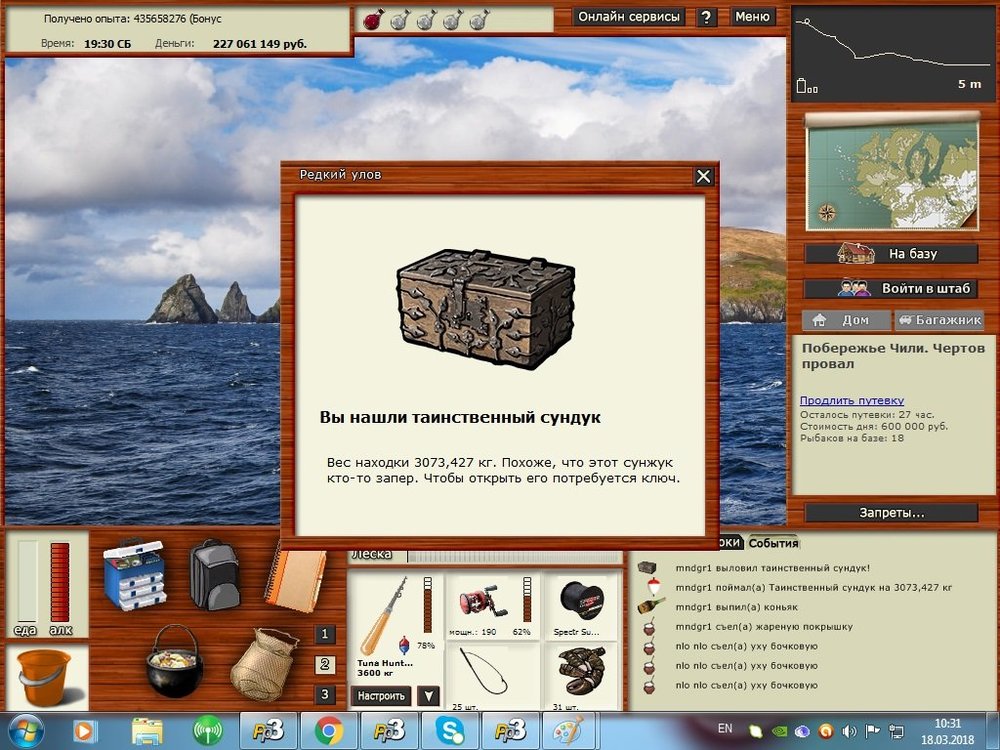
Task: Switch to tackle slot 3
Action: tap(325, 695)
